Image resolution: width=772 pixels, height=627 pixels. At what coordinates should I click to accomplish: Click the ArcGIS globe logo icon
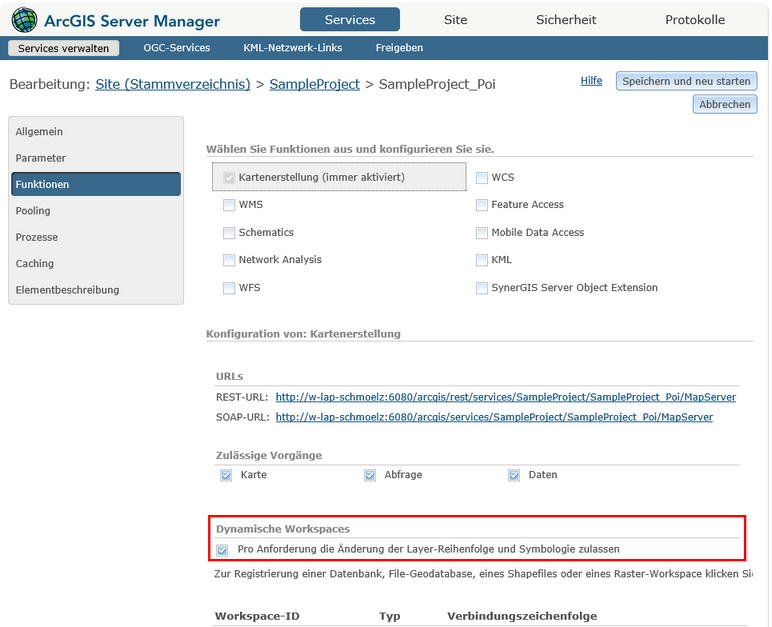tap(24, 20)
